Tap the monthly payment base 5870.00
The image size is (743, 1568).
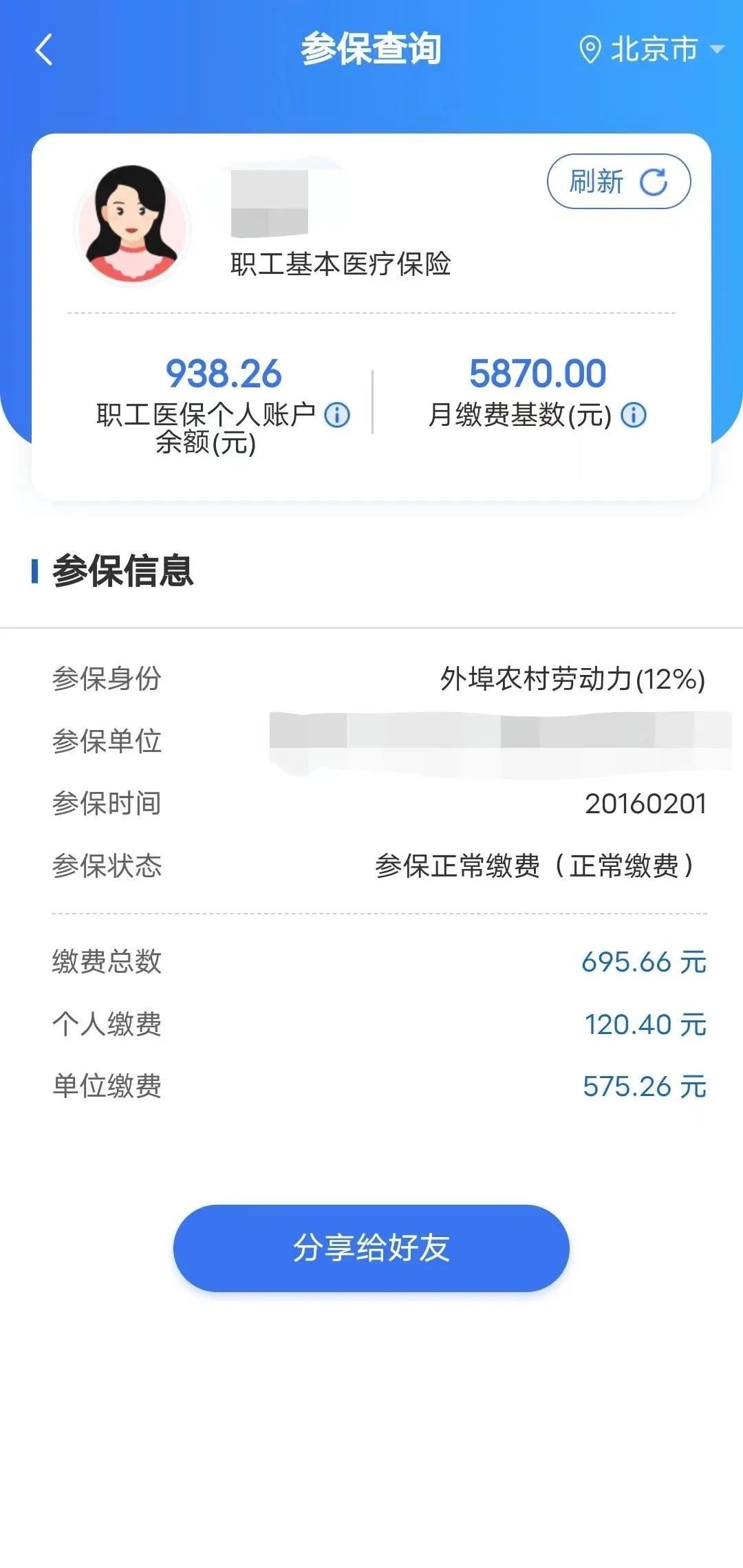[539, 374]
